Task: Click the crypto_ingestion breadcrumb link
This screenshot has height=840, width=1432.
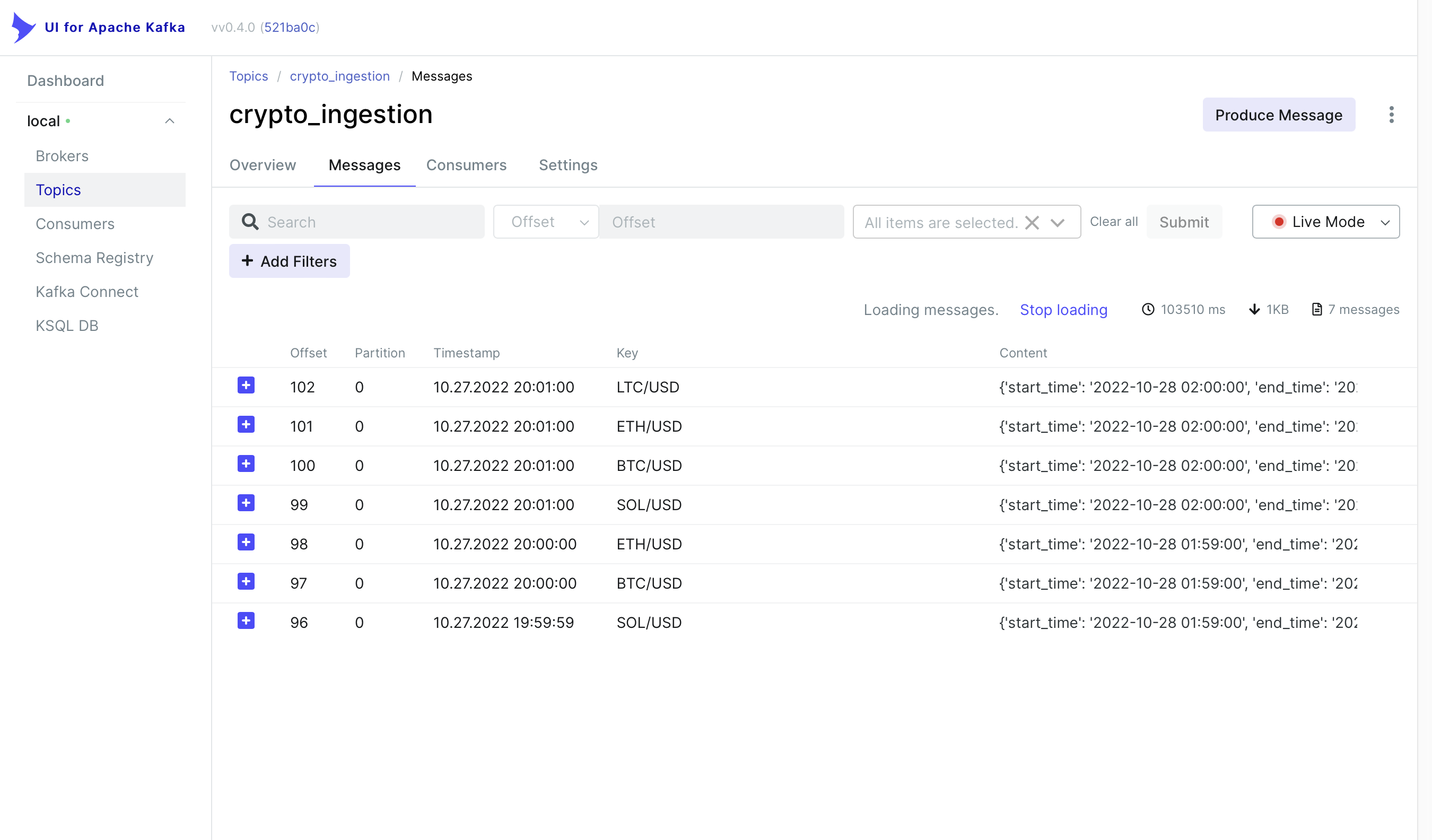Action: click(339, 76)
